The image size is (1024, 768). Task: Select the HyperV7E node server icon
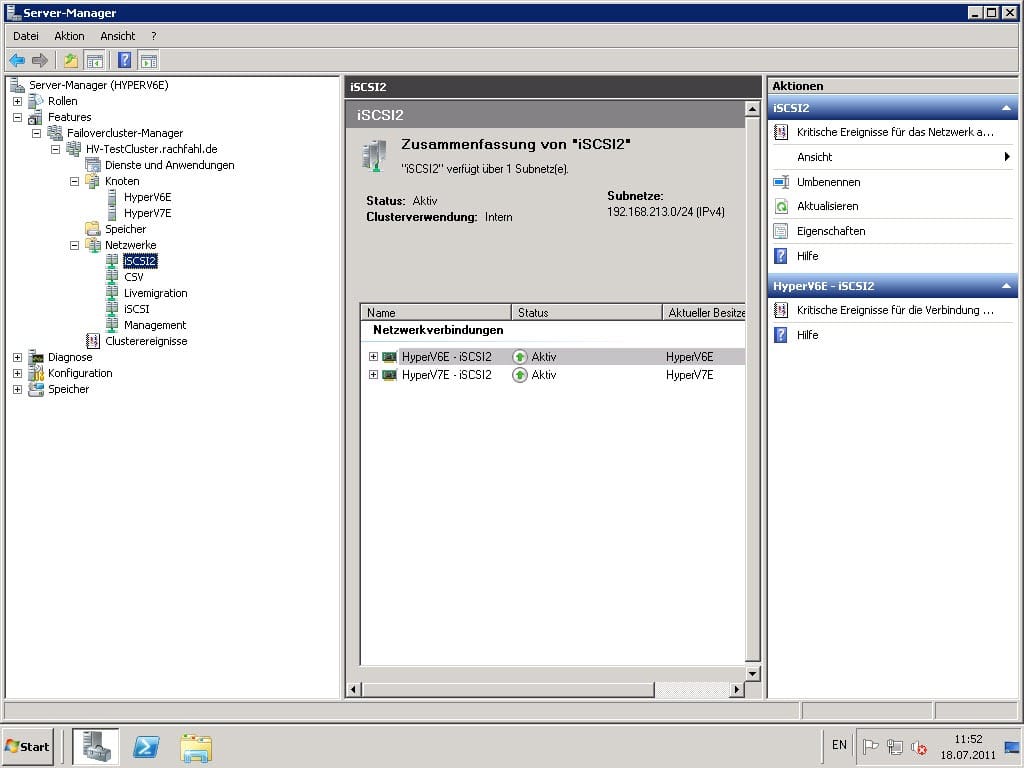tap(112, 214)
